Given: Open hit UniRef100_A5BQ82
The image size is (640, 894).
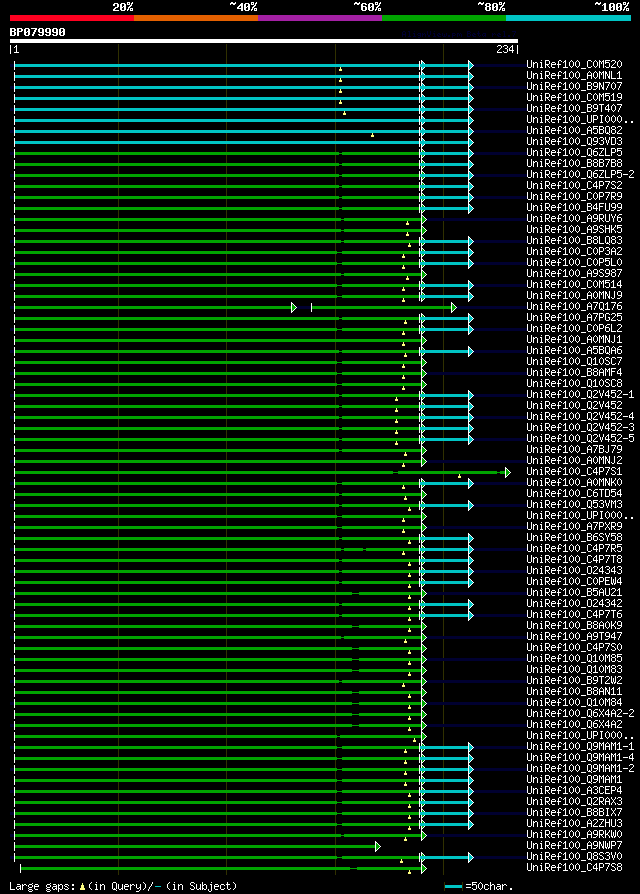Looking at the screenshot, I should (x=574, y=131).
